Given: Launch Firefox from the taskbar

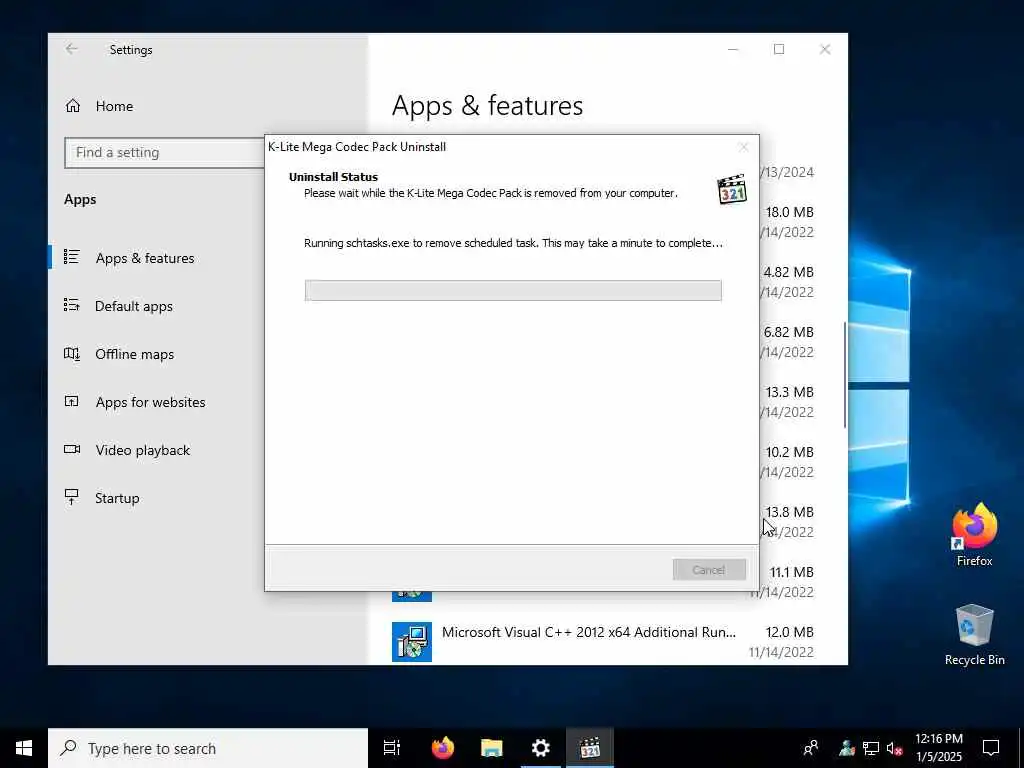Looking at the screenshot, I should pos(443,748).
